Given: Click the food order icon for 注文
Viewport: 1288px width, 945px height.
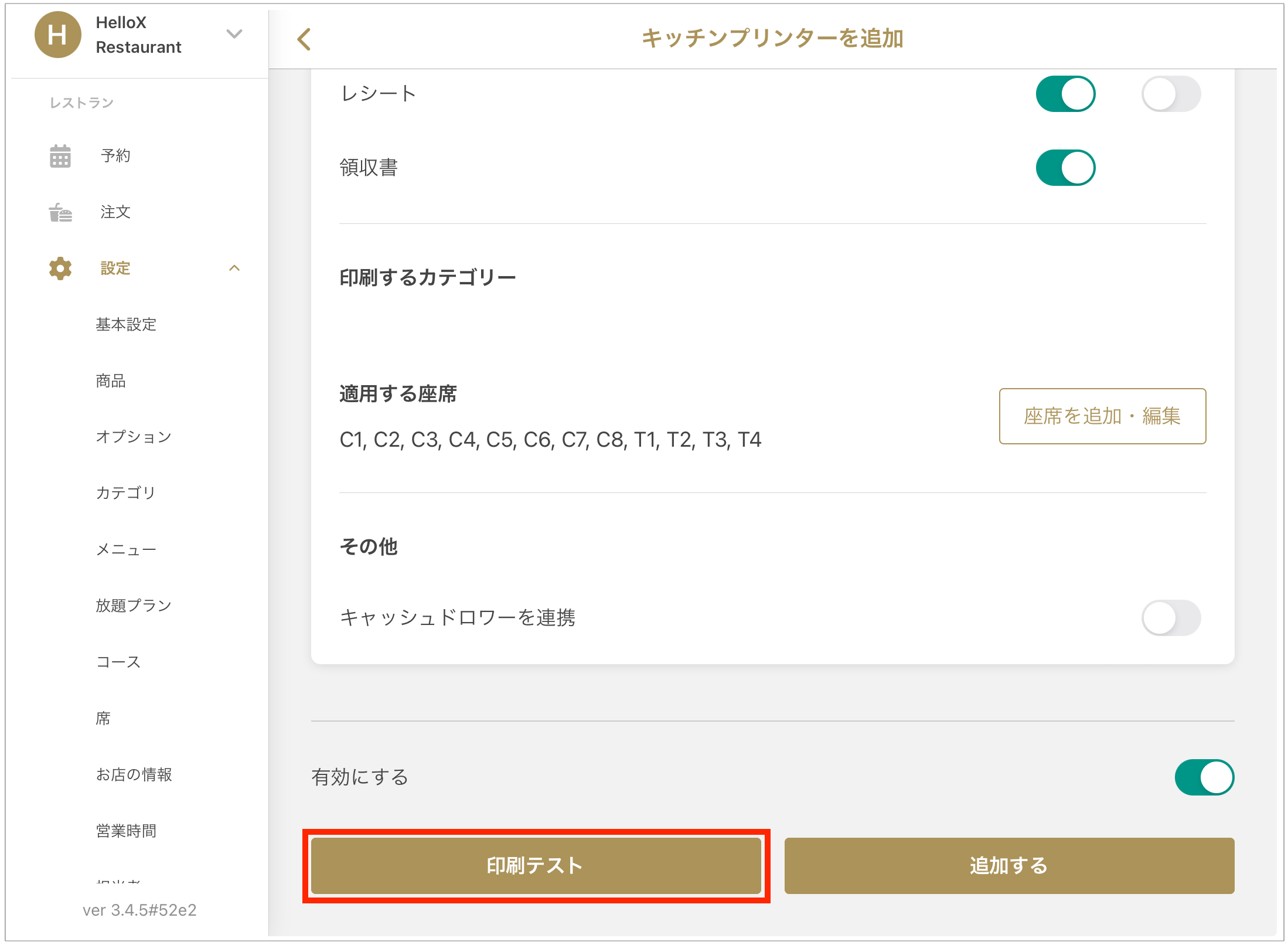Looking at the screenshot, I should [60, 212].
